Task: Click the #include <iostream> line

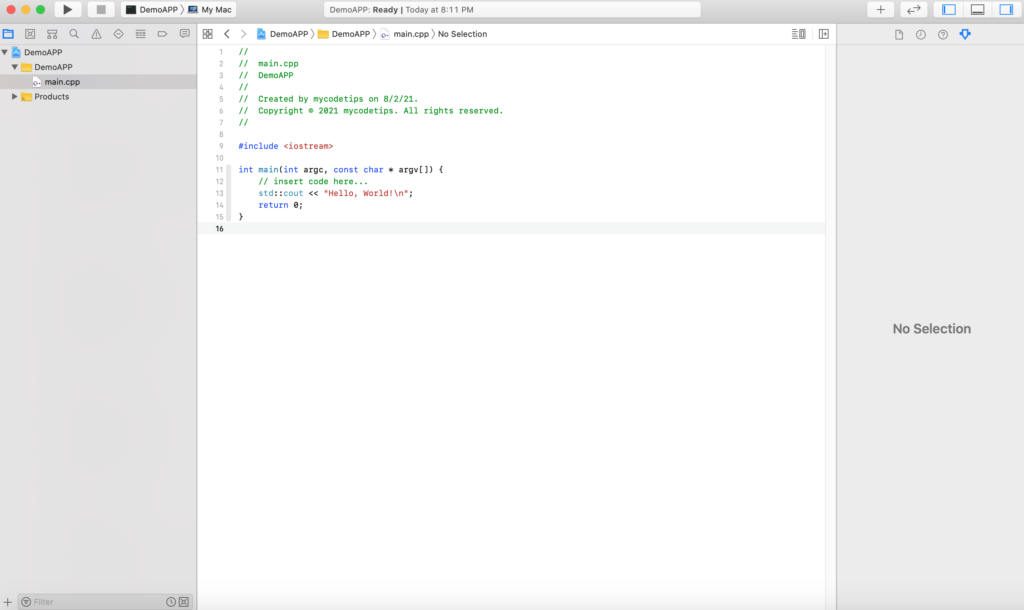Action: 285,146
